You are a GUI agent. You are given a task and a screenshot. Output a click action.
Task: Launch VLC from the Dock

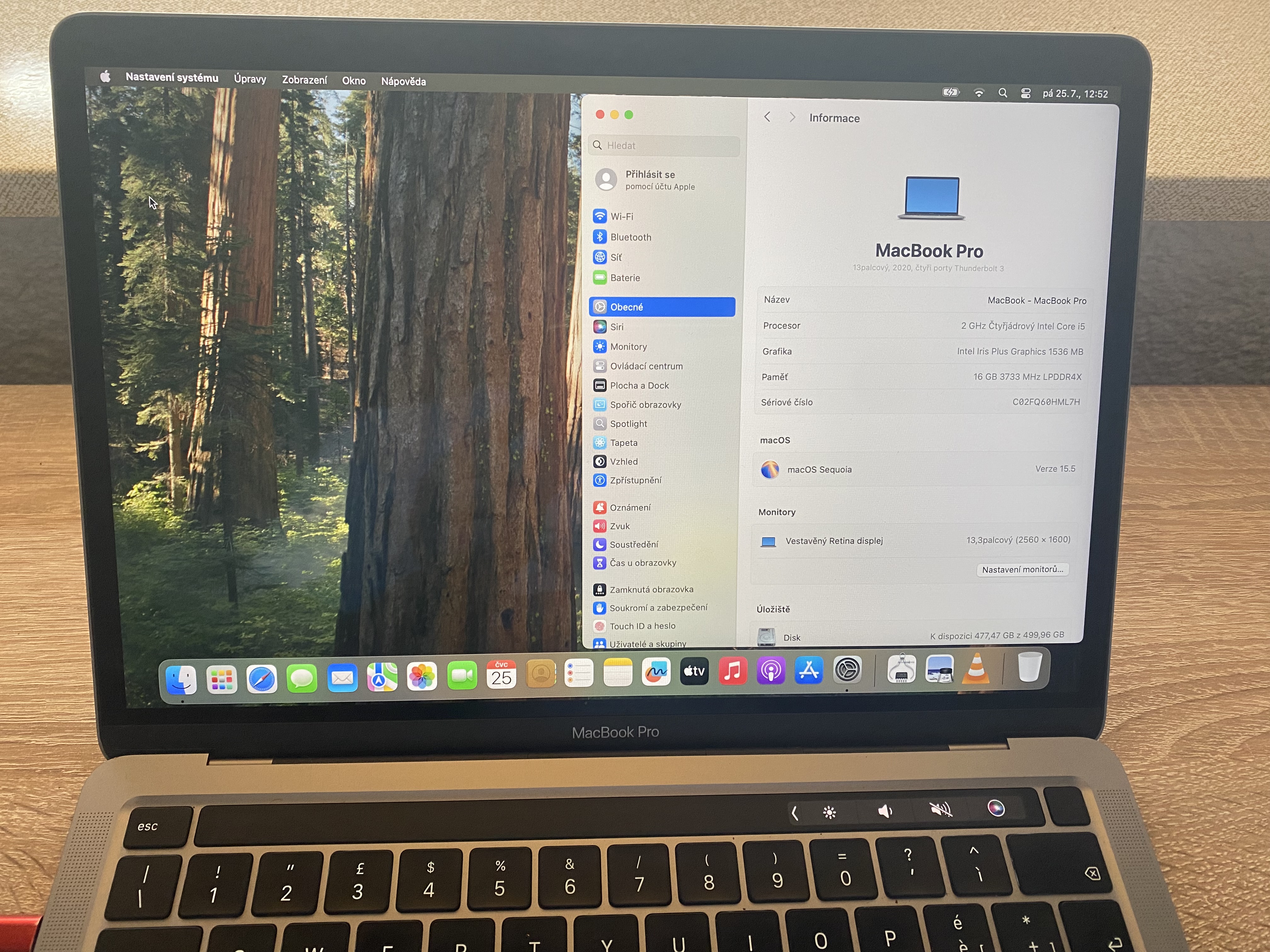point(975,669)
